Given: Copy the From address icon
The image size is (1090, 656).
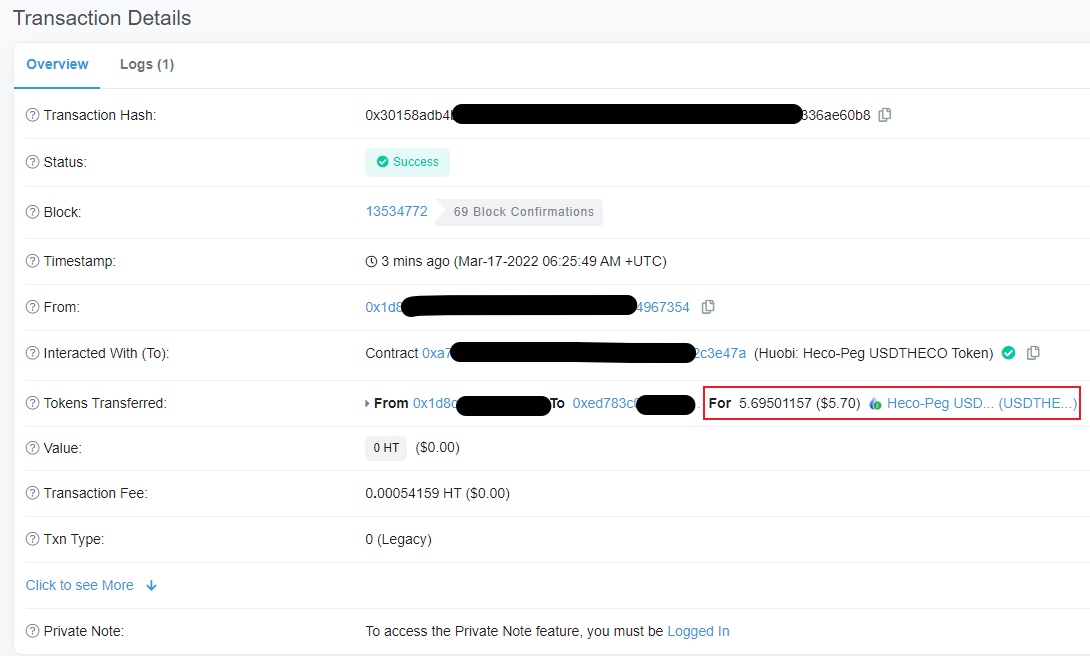Looking at the screenshot, I should (708, 307).
